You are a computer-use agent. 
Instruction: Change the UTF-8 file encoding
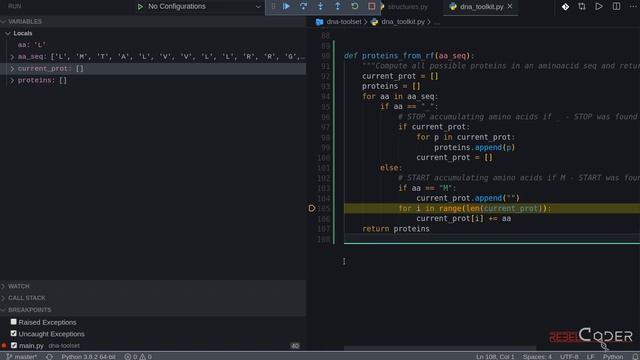pyautogui.click(x=569, y=356)
